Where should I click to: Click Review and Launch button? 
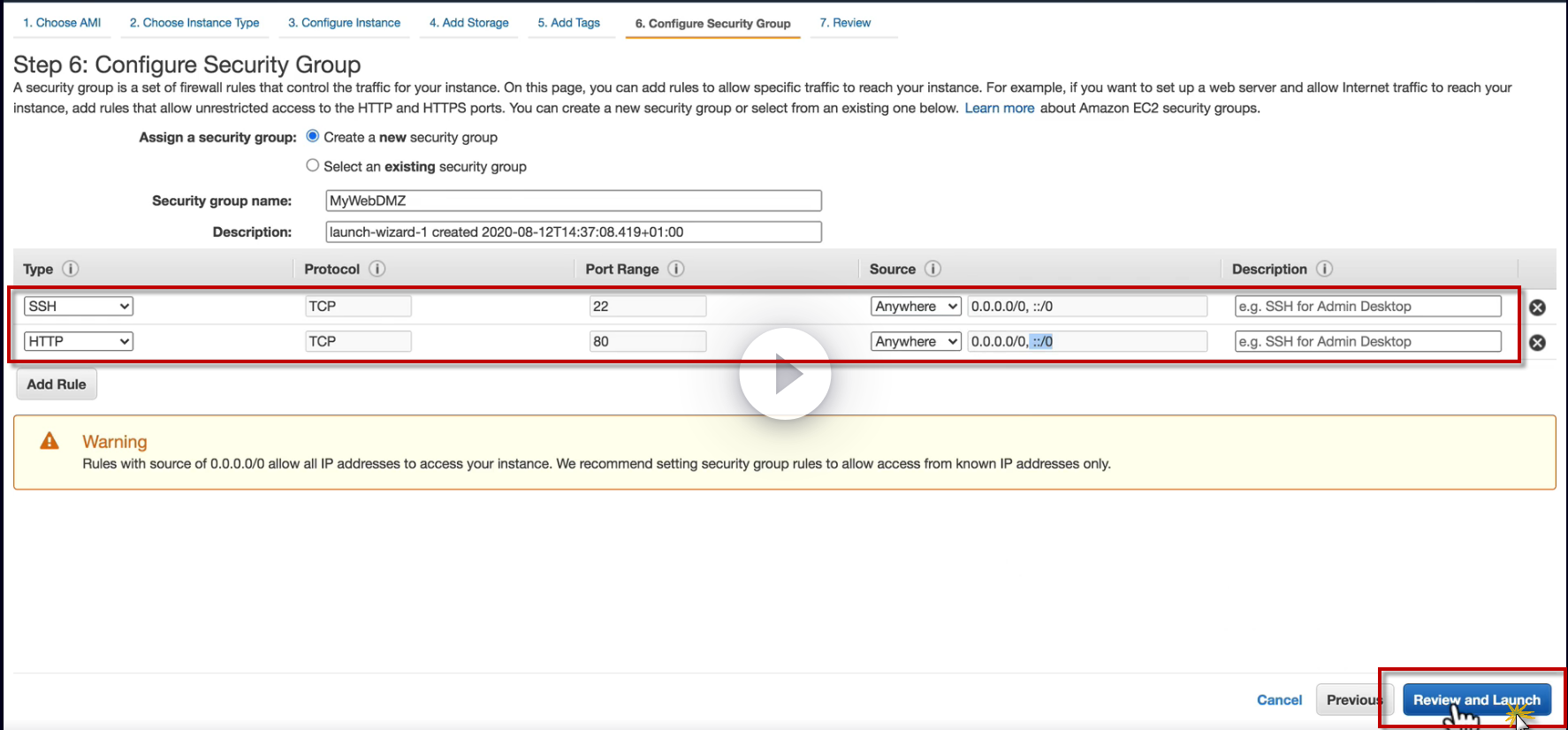point(1477,700)
